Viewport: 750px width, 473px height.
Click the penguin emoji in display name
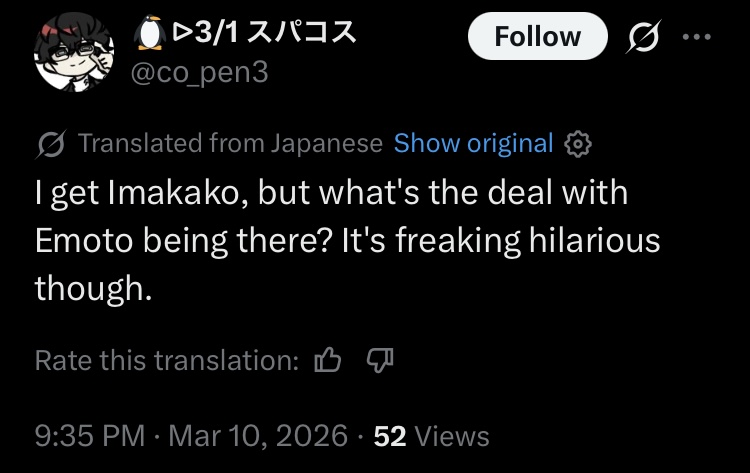150,32
